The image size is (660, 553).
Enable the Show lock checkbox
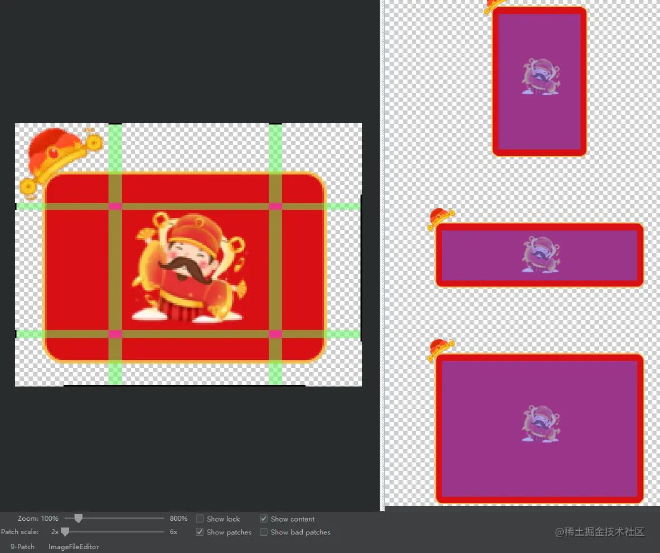point(200,519)
